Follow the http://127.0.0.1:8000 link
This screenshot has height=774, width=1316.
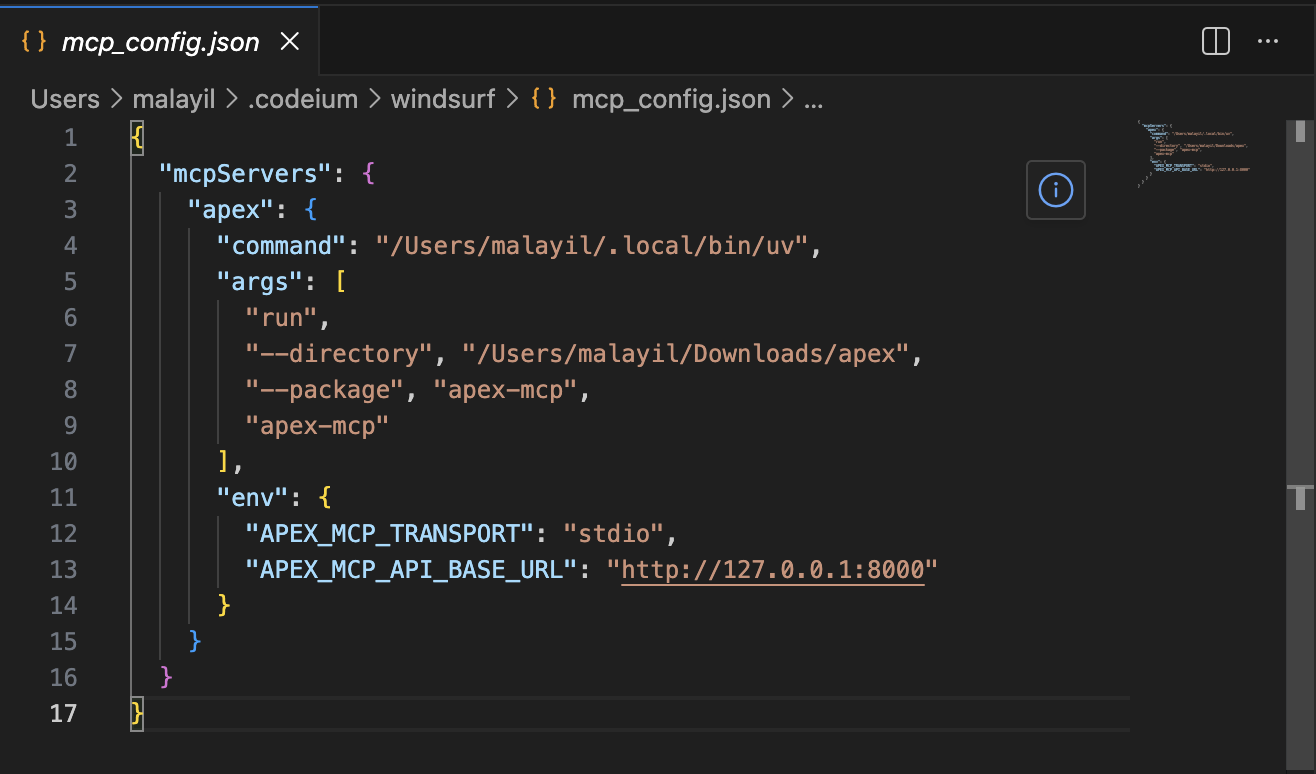[773, 569]
